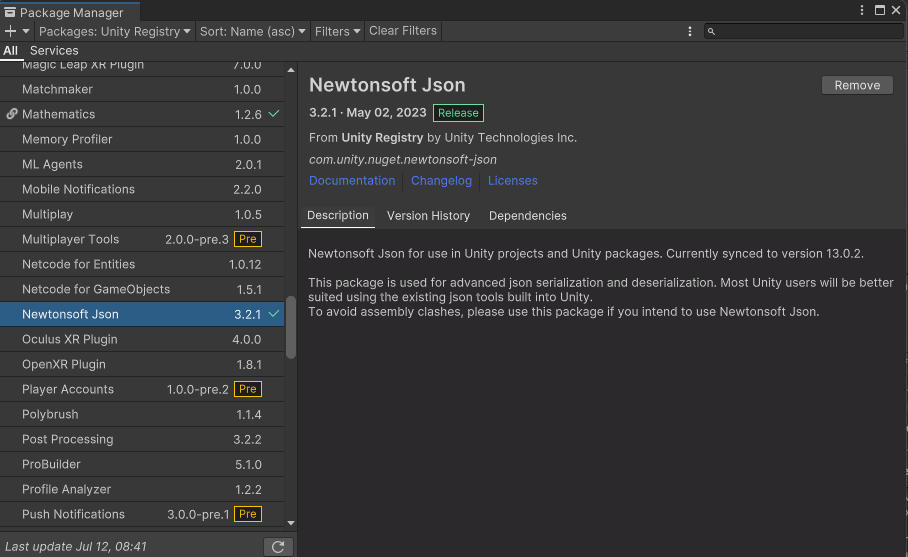Select the Profile Analyzer package

click(142, 489)
